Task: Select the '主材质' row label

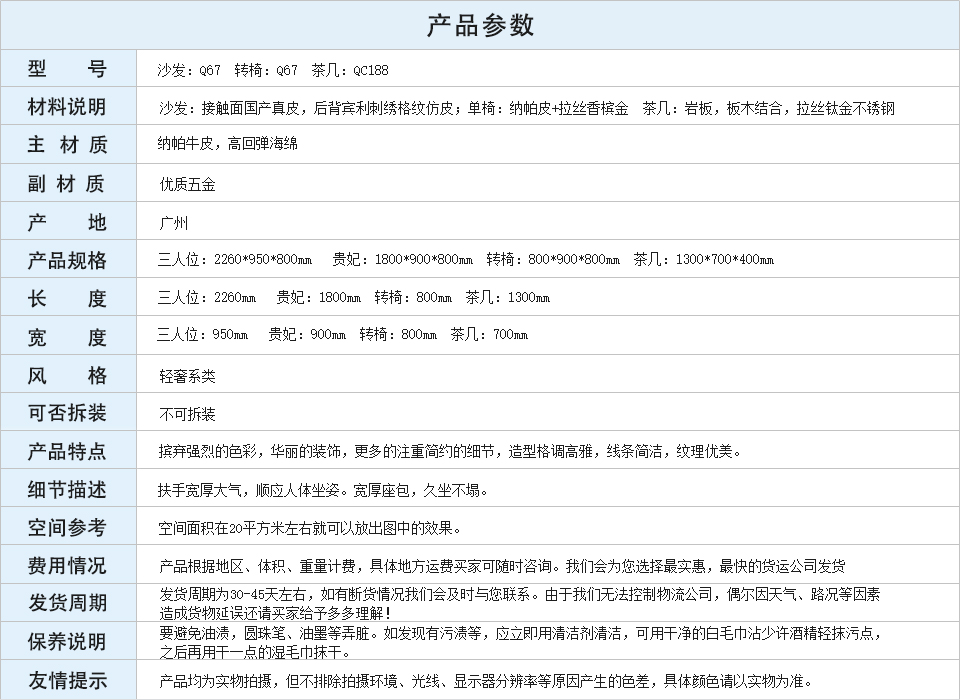Action: pos(67,145)
